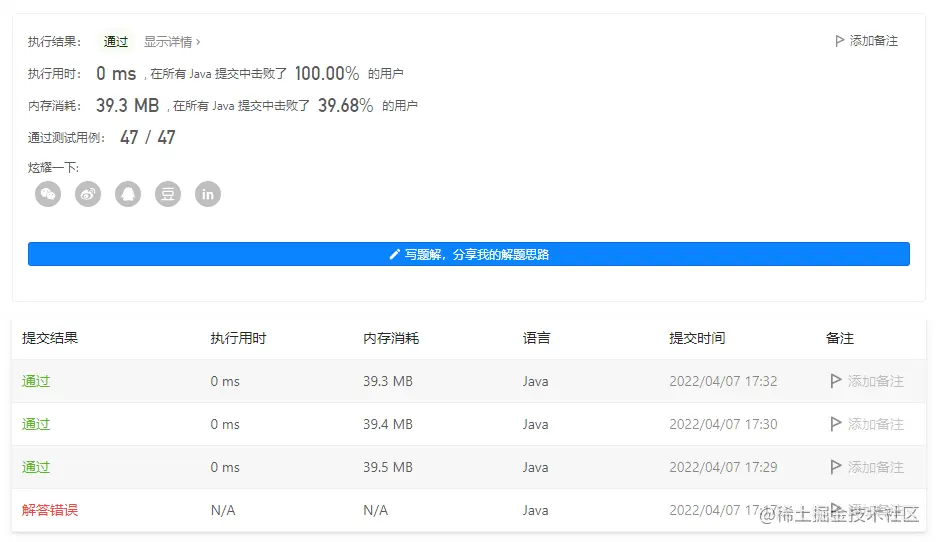Click 添加备注 text at top right

click(x=874, y=41)
